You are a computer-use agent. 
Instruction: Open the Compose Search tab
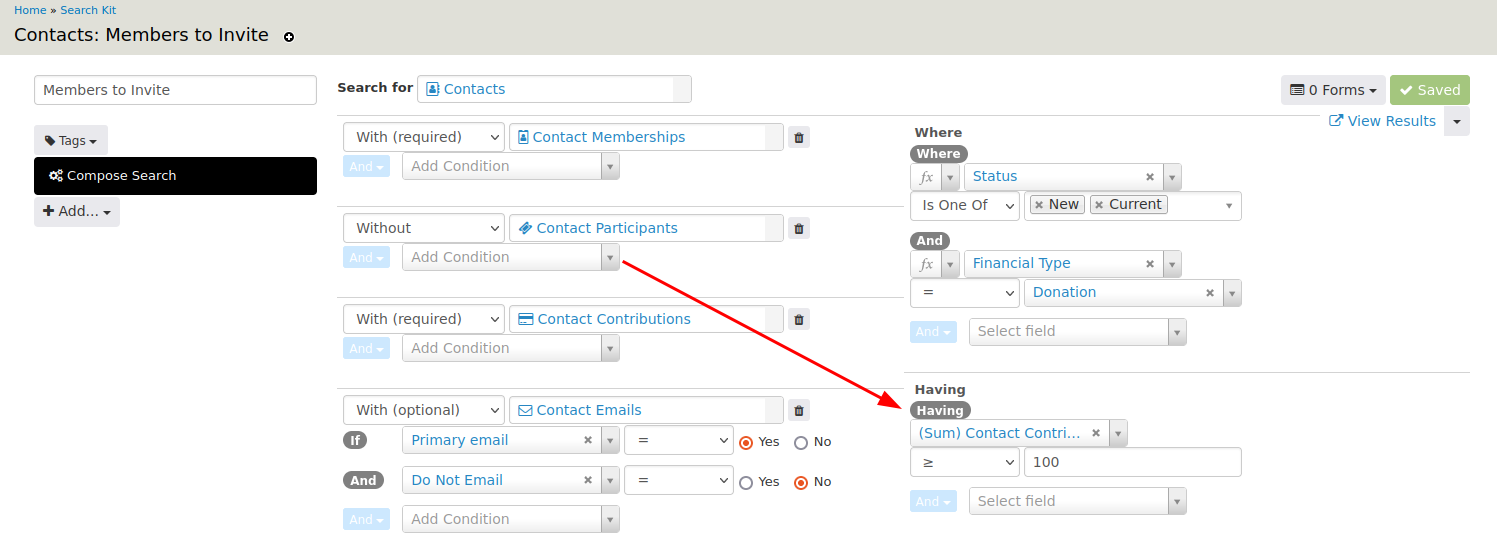tap(175, 176)
